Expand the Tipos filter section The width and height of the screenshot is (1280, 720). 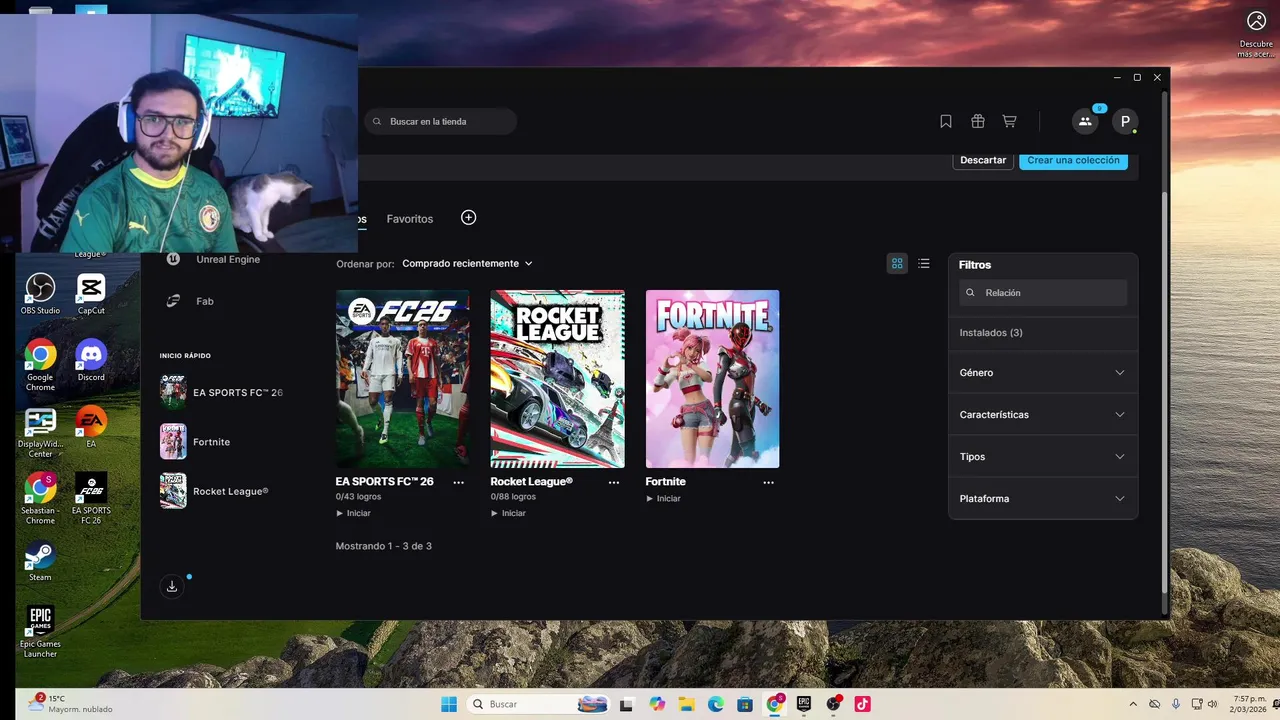point(1042,456)
